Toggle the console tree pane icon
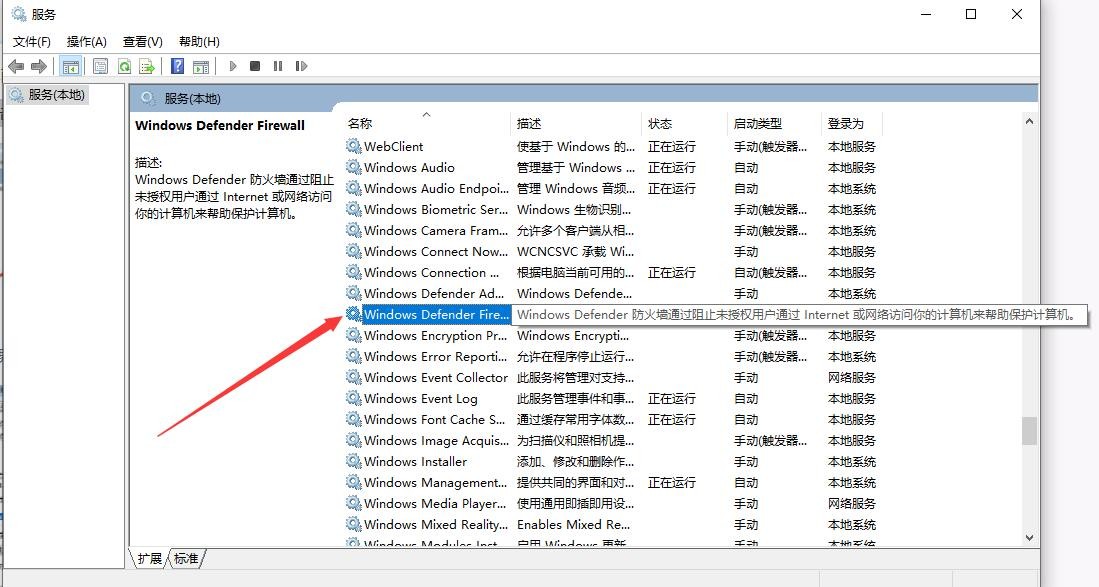 coord(70,67)
